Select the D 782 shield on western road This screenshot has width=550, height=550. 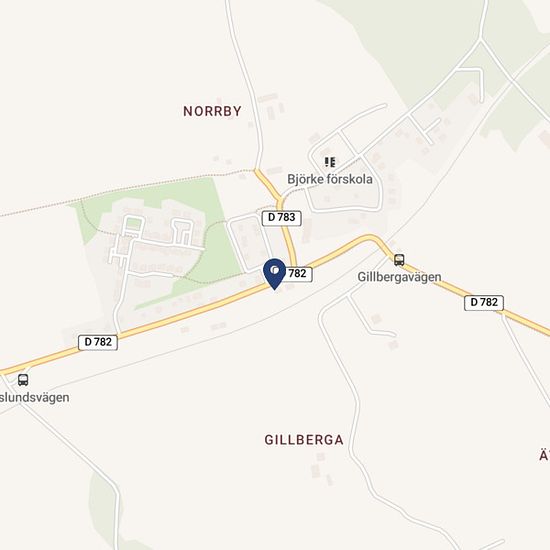point(98,342)
